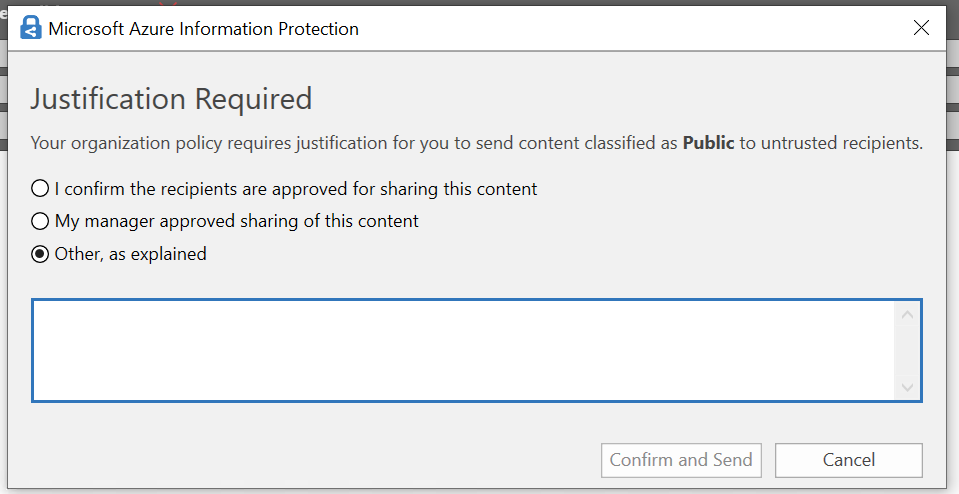
Task: Click the 'Other, as explained' label text
Action: coord(131,254)
